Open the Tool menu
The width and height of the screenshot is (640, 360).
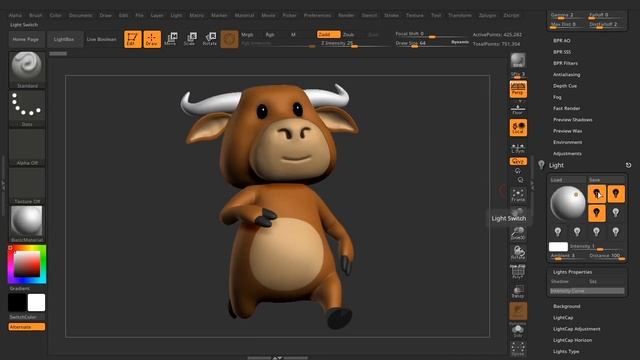coord(436,15)
